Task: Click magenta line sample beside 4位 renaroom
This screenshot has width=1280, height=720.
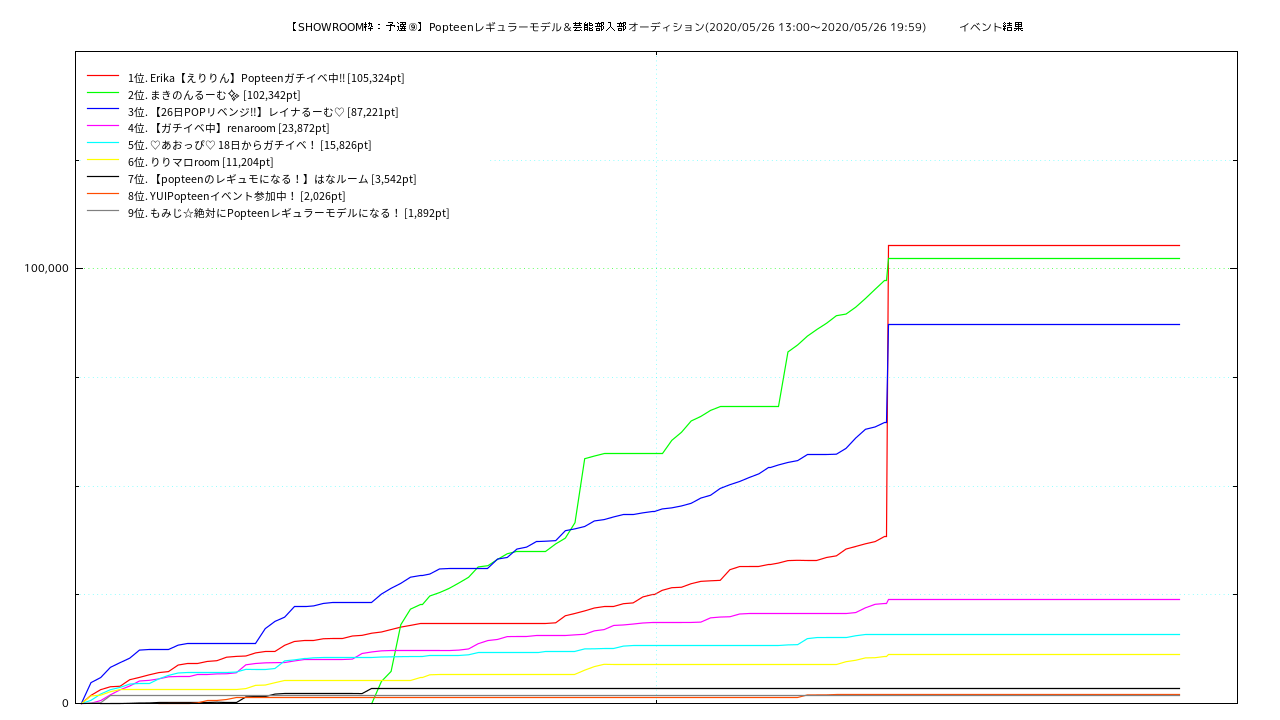Action: pyautogui.click(x=103, y=126)
